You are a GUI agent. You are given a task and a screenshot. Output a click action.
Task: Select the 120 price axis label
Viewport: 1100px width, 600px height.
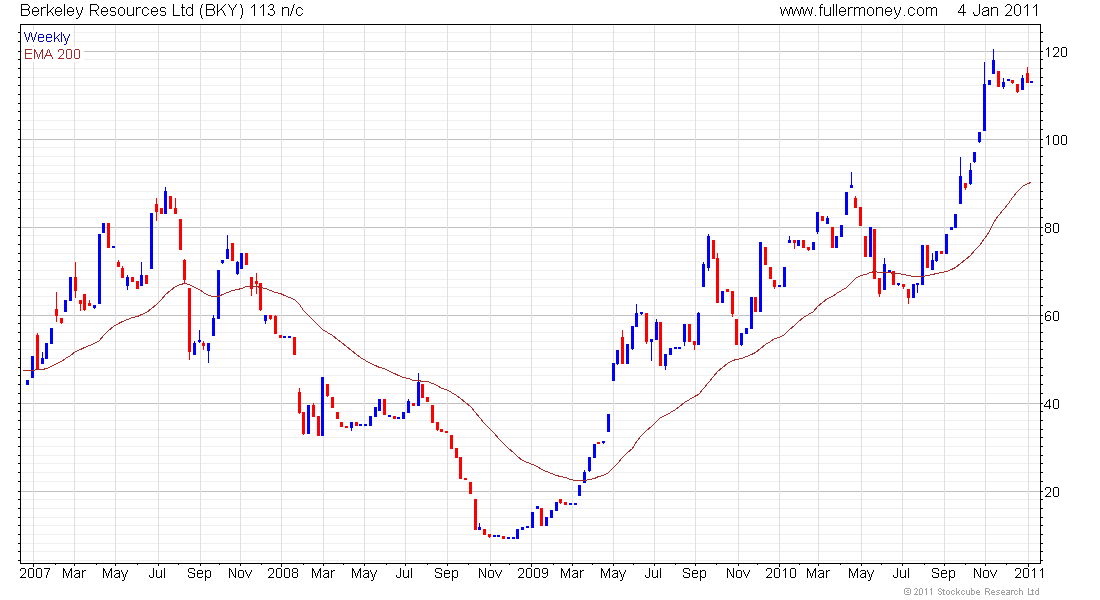[x=1056, y=52]
